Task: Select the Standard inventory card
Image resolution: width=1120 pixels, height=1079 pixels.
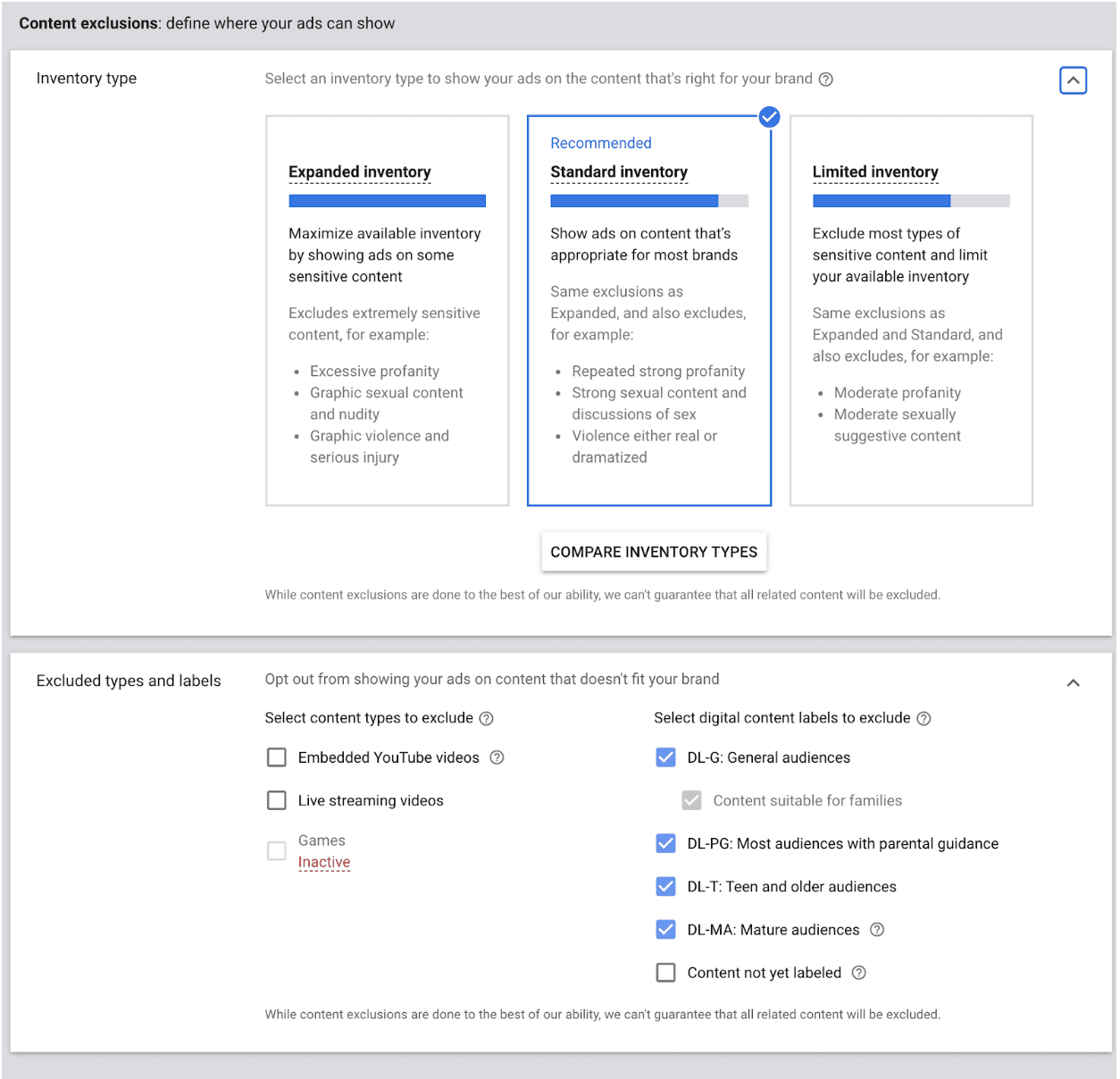Action: tap(649, 311)
